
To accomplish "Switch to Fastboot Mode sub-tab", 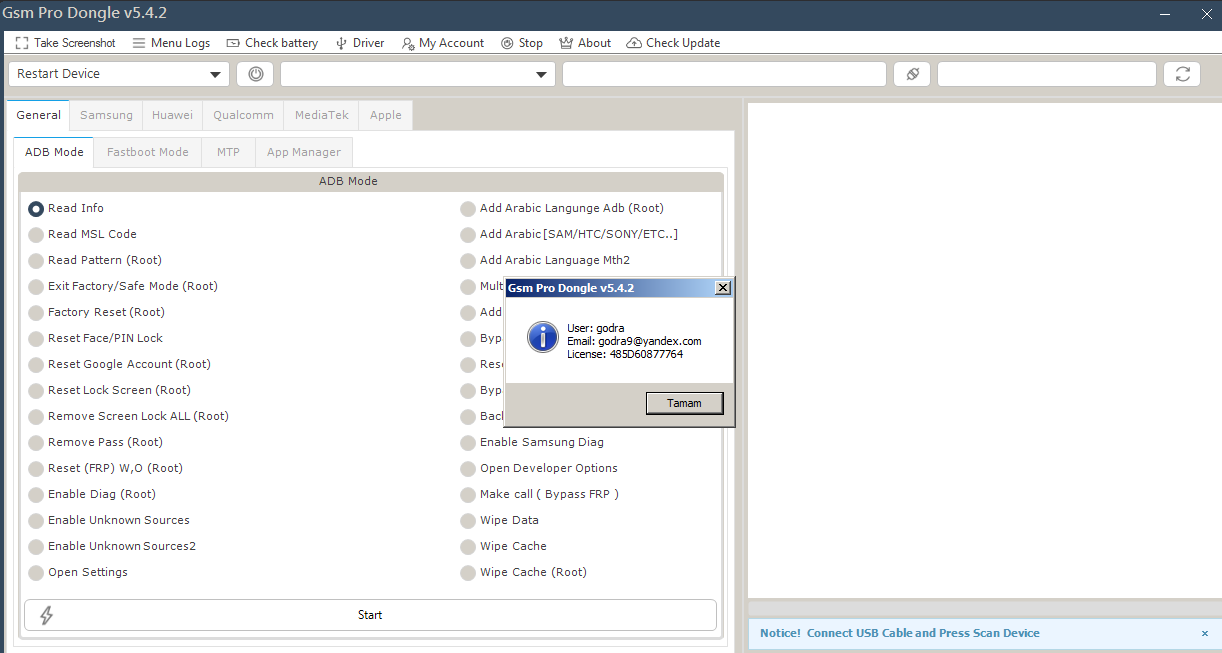I will coord(148,152).
